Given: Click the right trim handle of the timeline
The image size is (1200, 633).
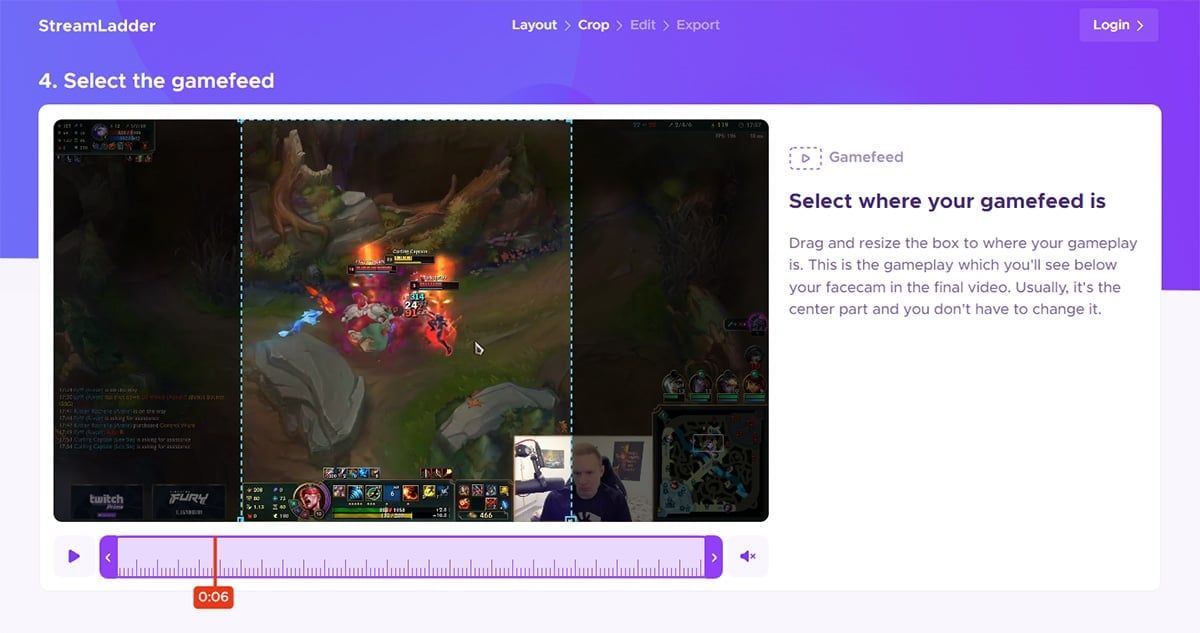Looking at the screenshot, I should pos(713,557).
